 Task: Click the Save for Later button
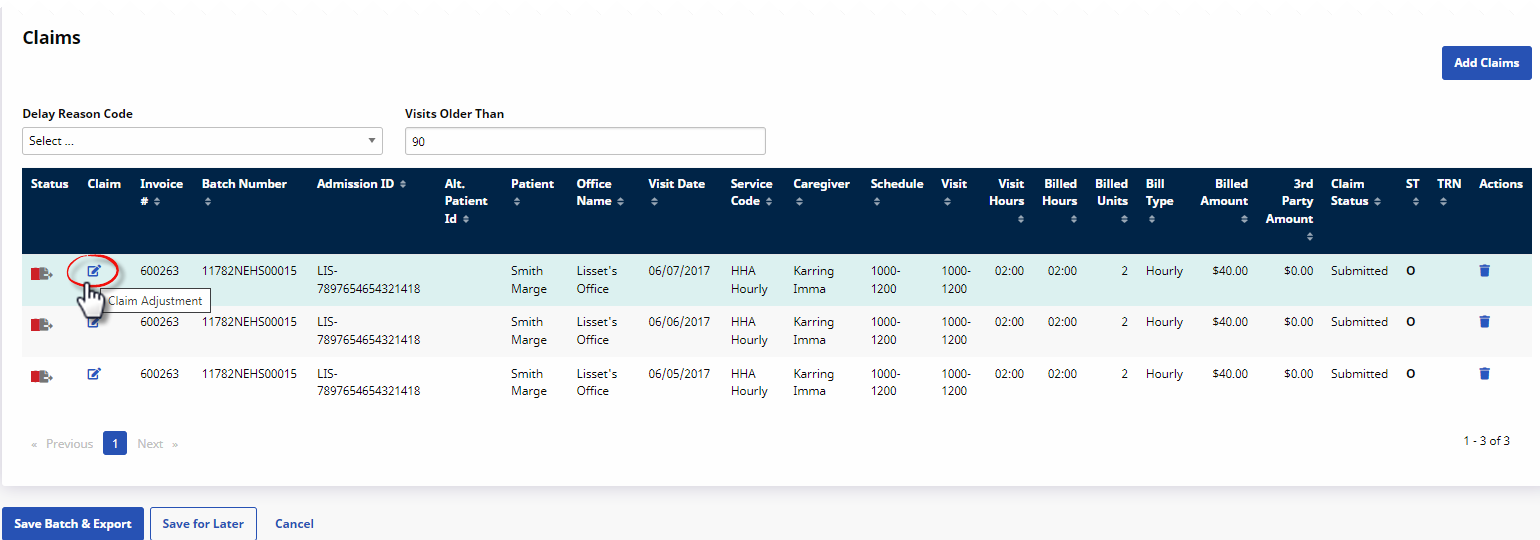point(203,524)
